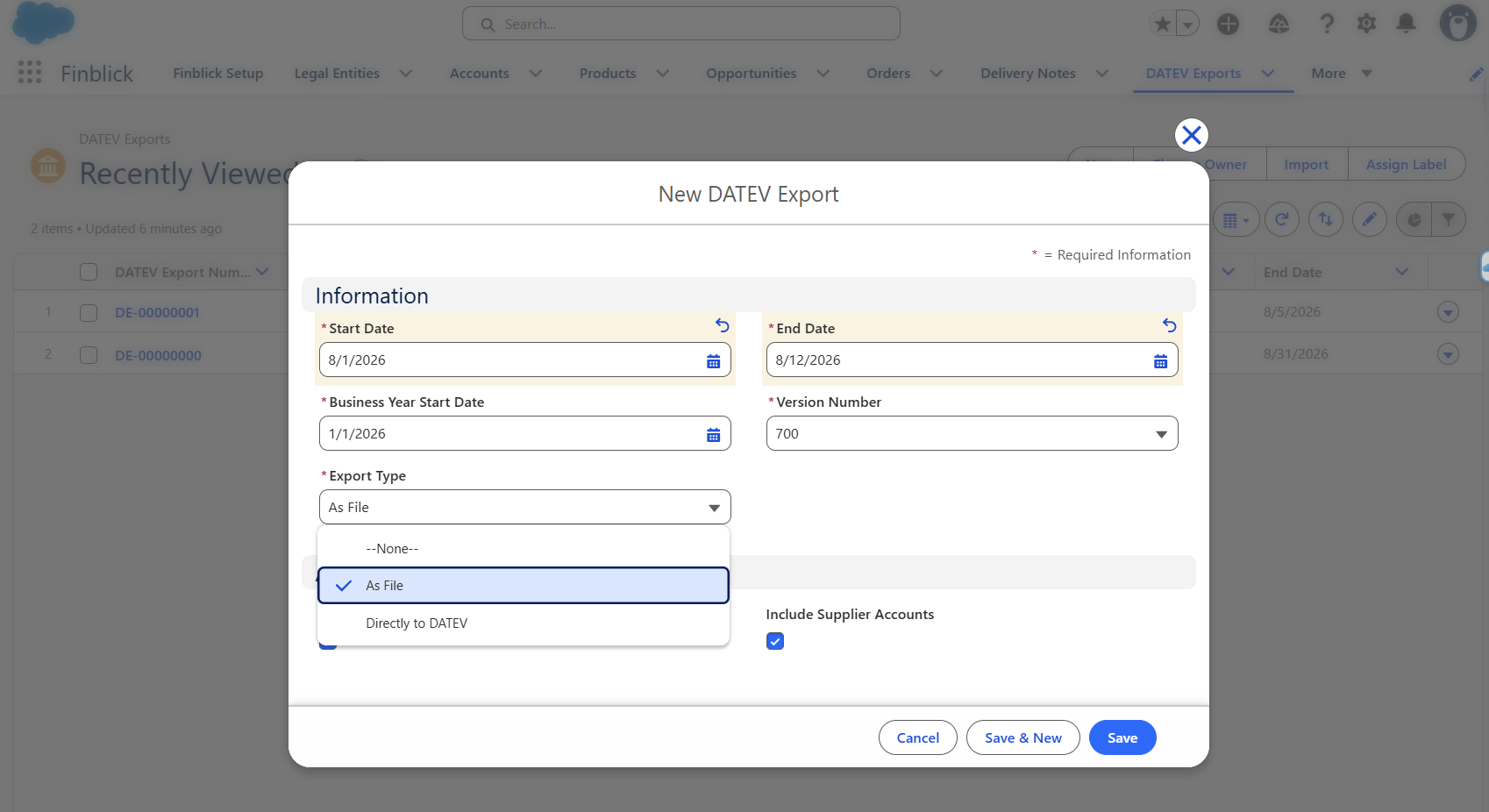Open the user profile avatar

click(x=1457, y=24)
